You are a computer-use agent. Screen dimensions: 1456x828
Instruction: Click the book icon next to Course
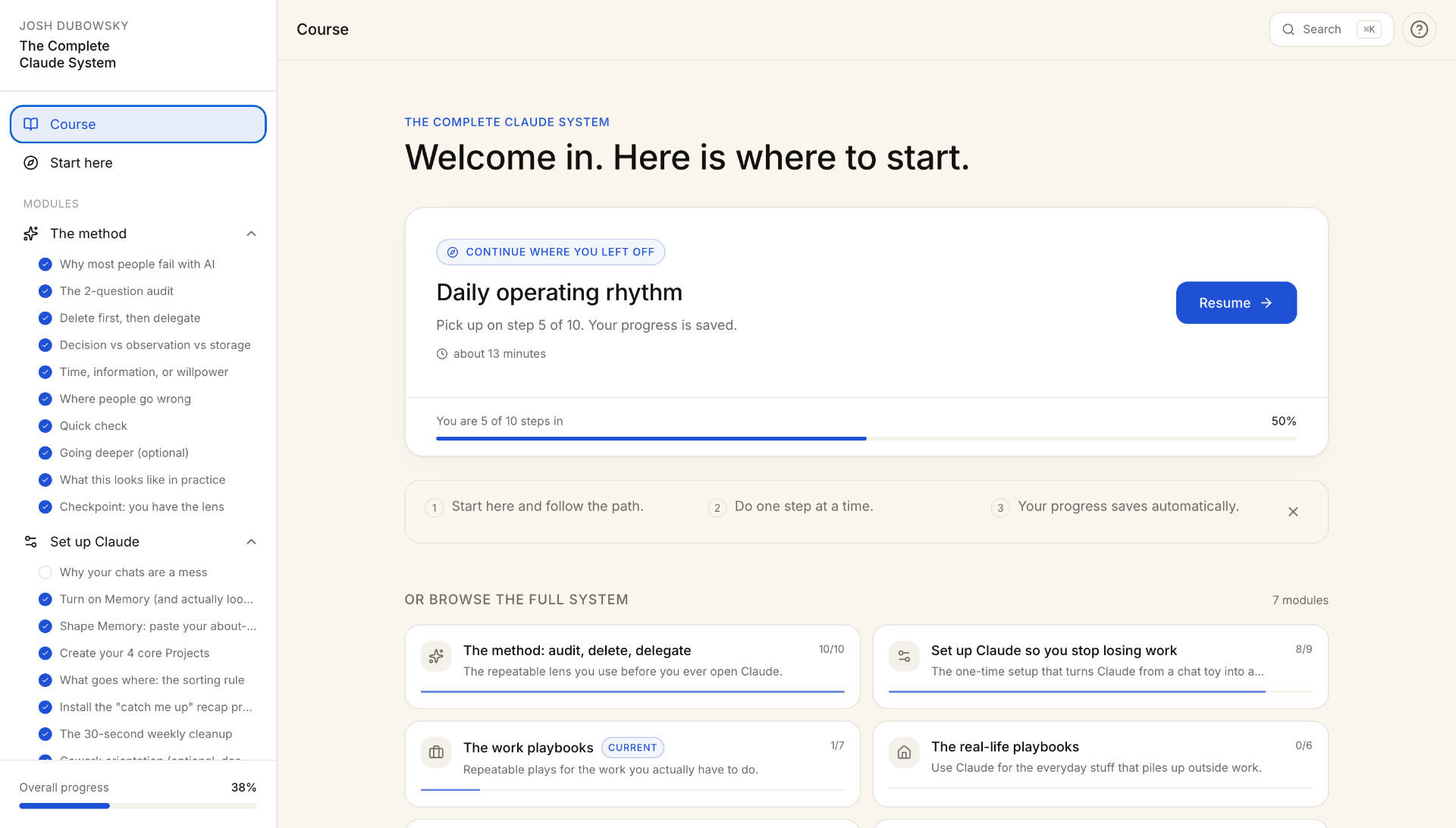point(31,124)
